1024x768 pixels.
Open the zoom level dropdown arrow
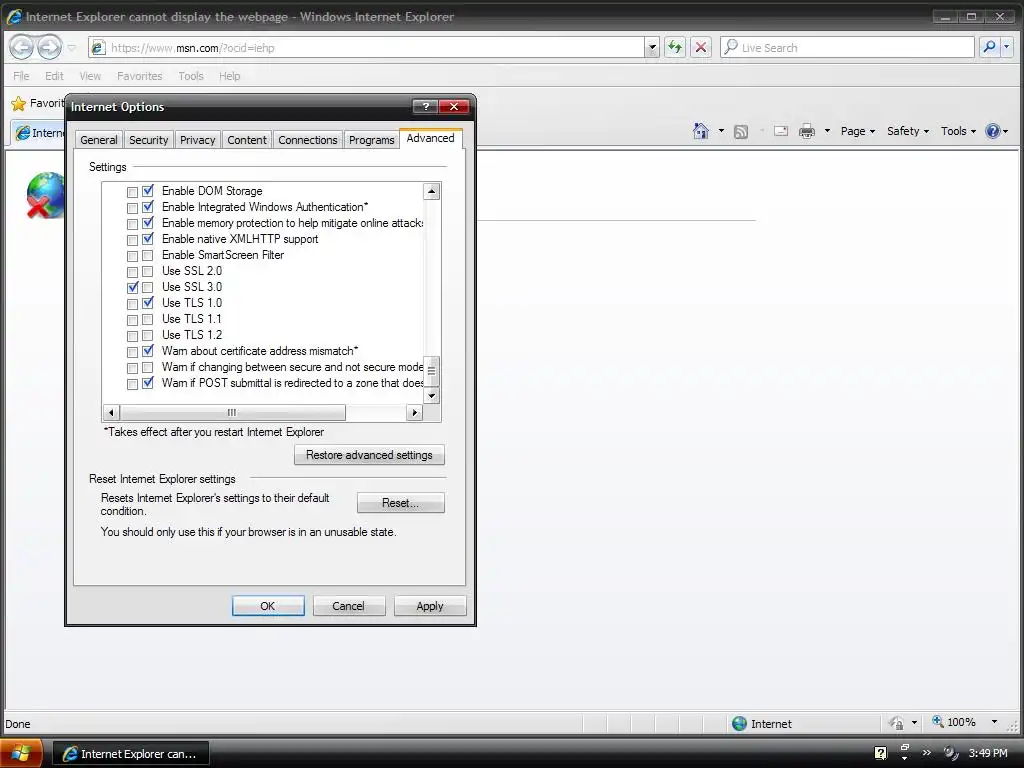coord(995,722)
